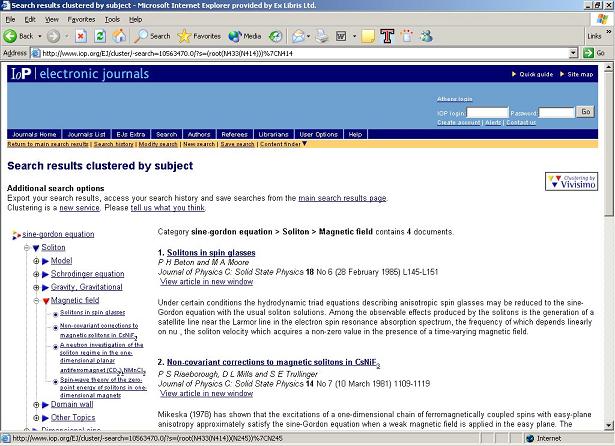Image resolution: width=615 pixels, height=446 pixels.
Task: Open the Favorites star button
Action: click(x=199, y=36)
